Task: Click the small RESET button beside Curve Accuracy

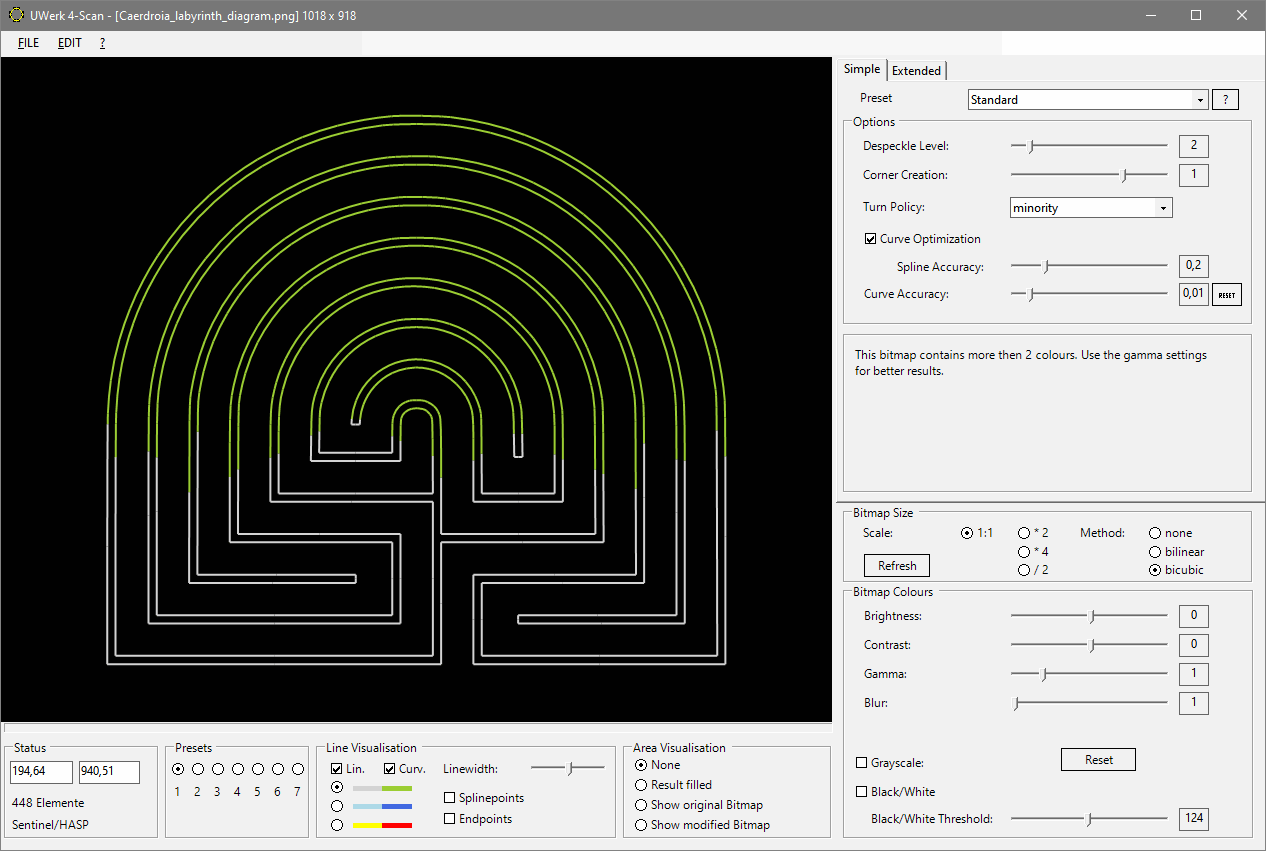Action: [1227, 295]
